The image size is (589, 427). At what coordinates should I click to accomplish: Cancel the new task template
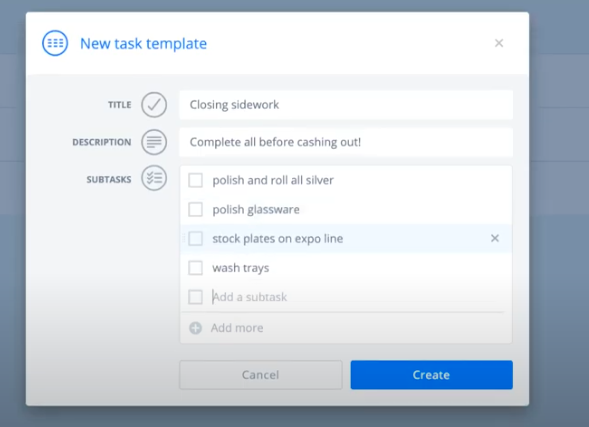pyautogui.click(x=261, y=375)
